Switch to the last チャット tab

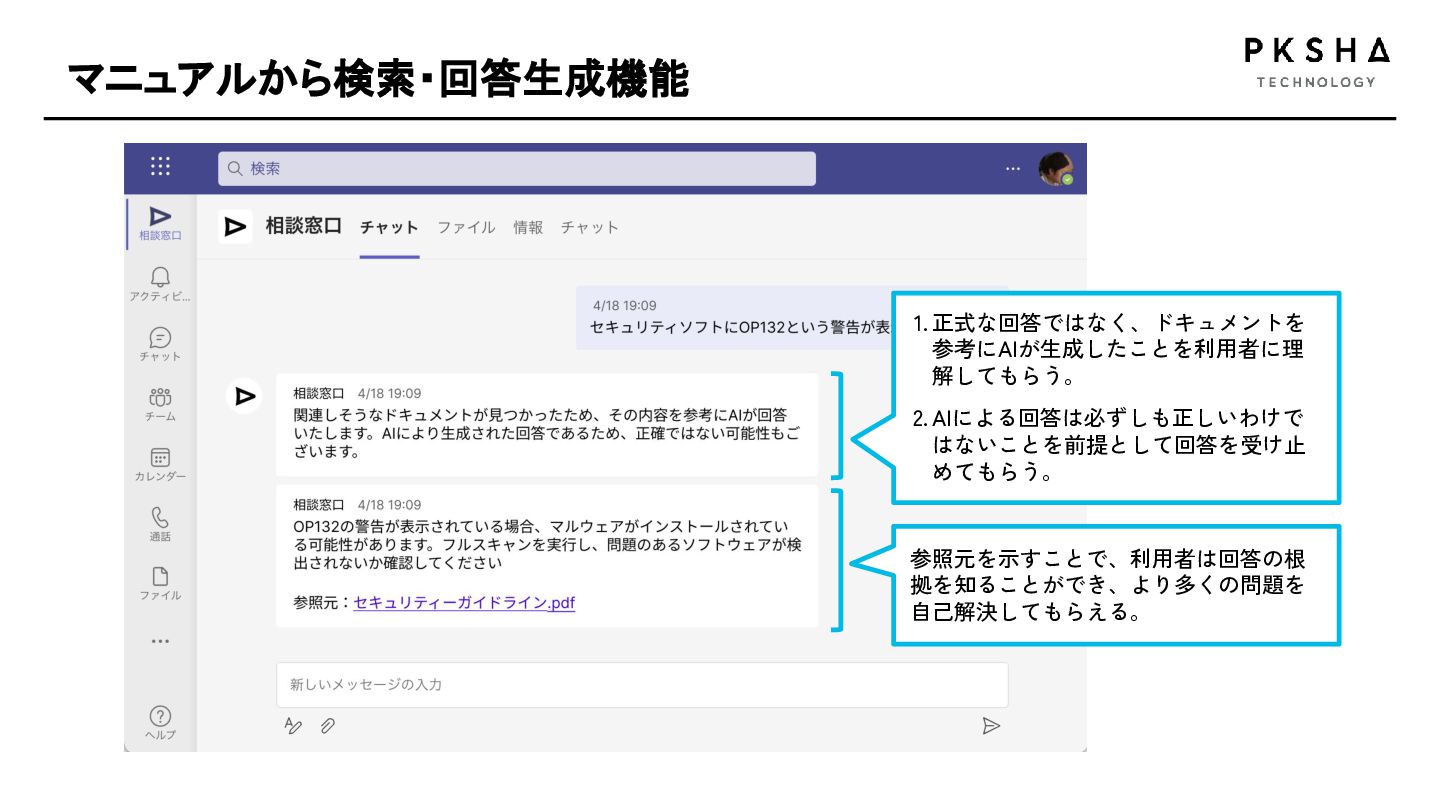590,227
